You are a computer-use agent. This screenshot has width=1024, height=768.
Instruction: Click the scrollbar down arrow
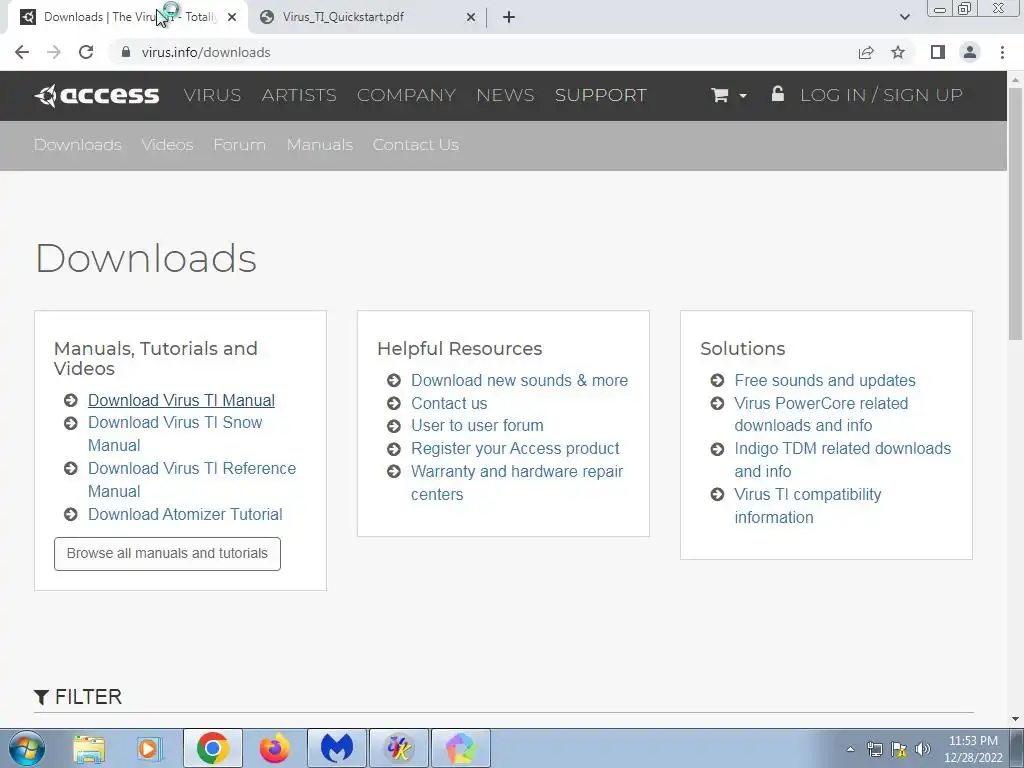pos(1015,719)
